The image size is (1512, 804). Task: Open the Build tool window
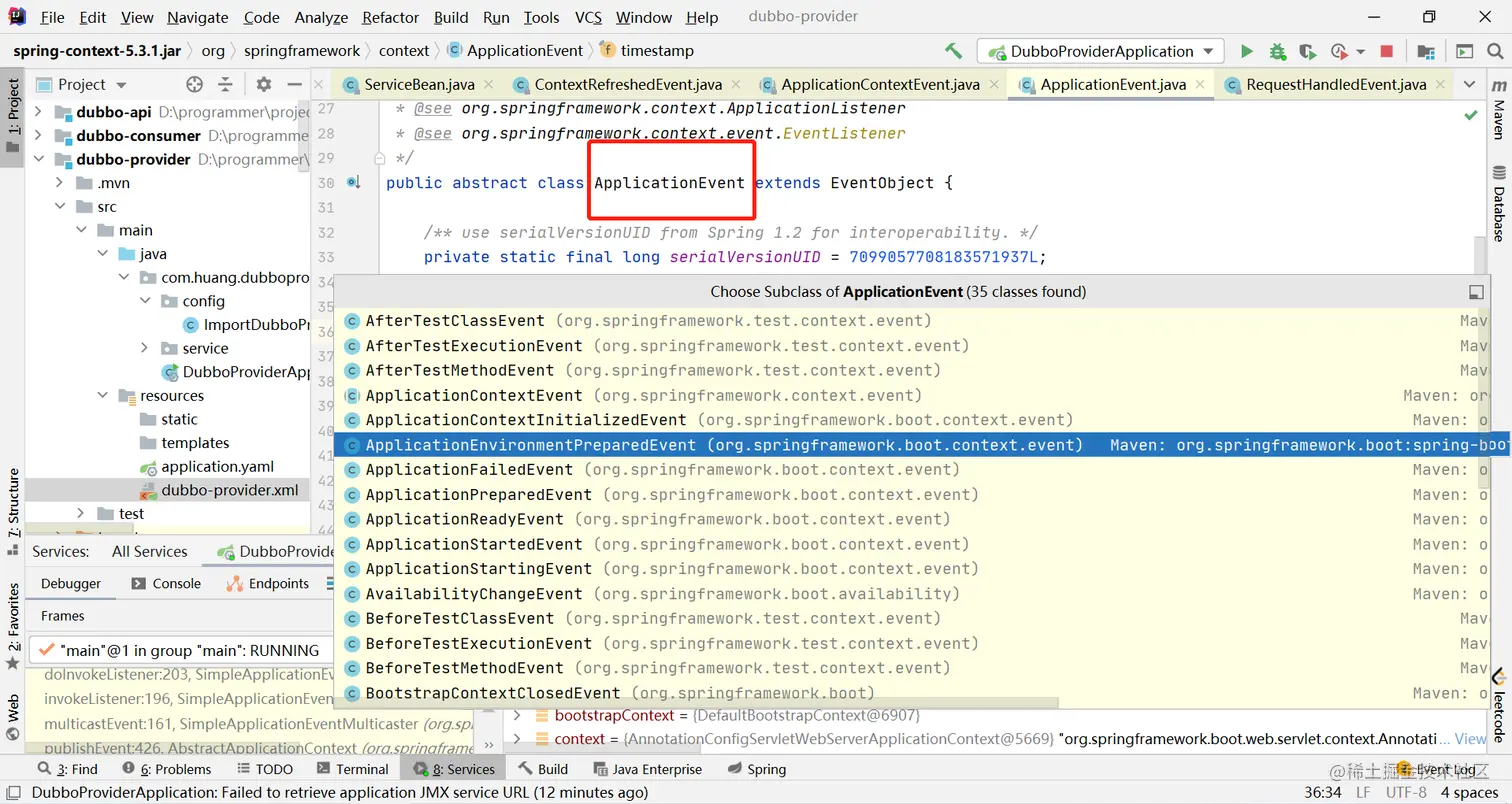point(544,769)
